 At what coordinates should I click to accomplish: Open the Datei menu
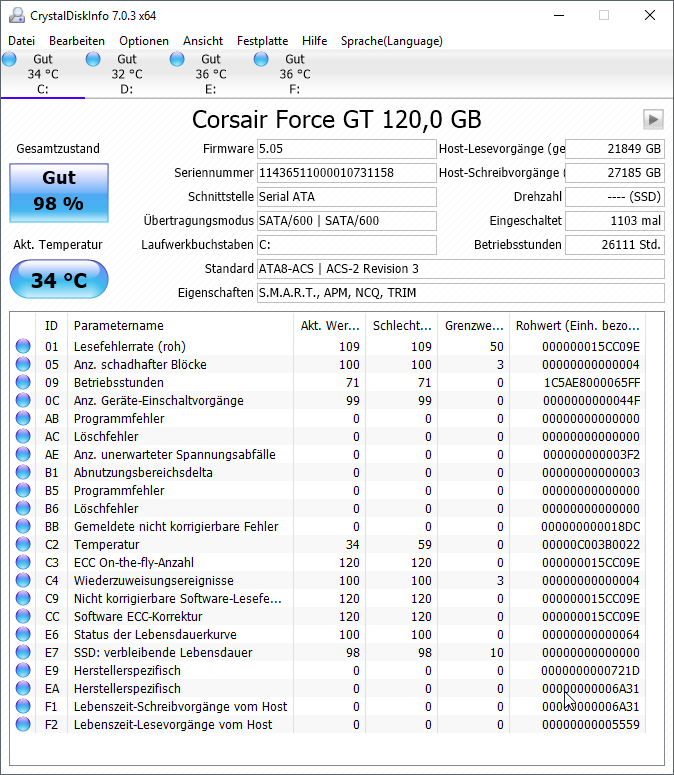pyautogui.click(x=22, y=41)
